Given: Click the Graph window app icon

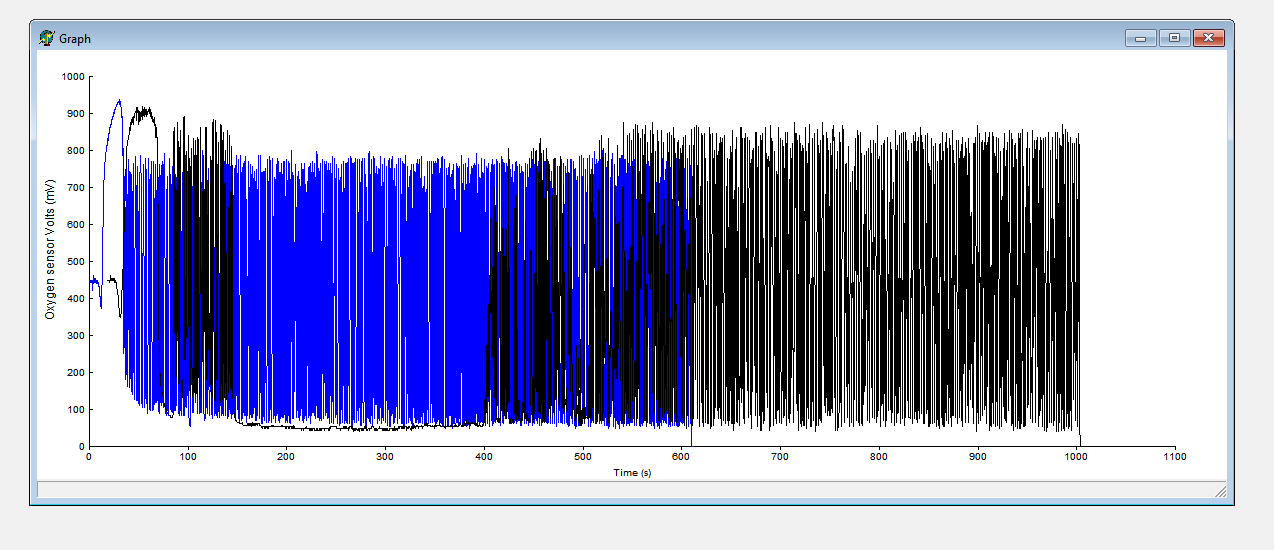Looking at the screenshot, I should click(46, 38).
